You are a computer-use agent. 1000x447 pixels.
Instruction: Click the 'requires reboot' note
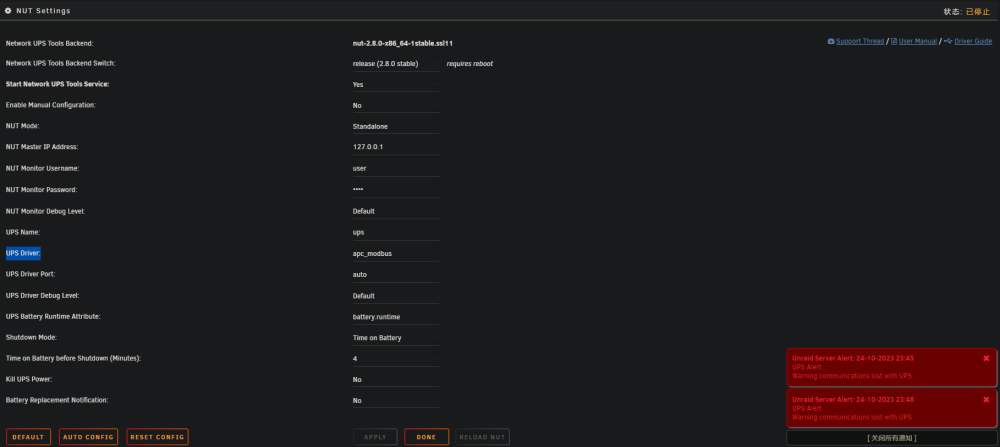tap(469, 64)
